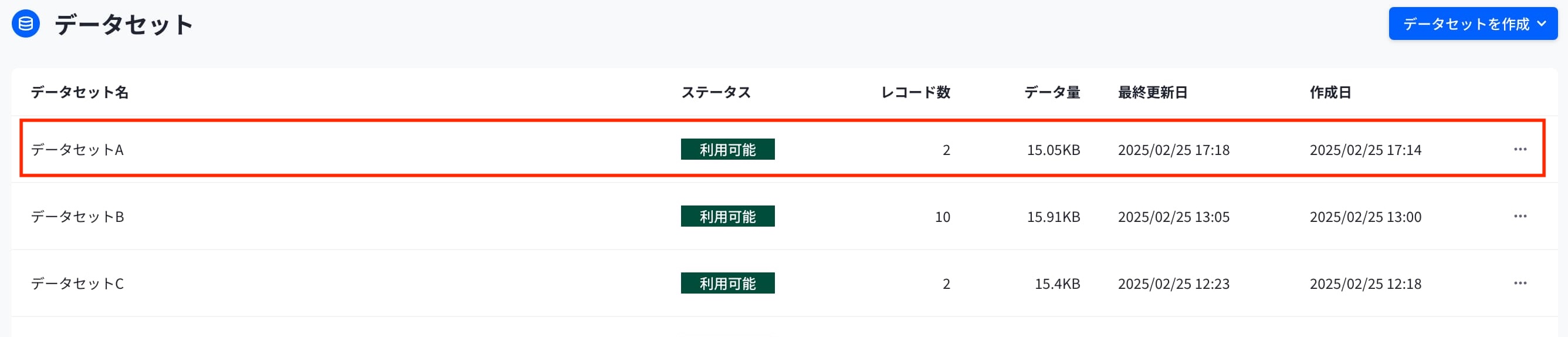This screenshot has height=337, width=1568.
Task: Sort by the データセット名 column header
Action: [80, 93]
